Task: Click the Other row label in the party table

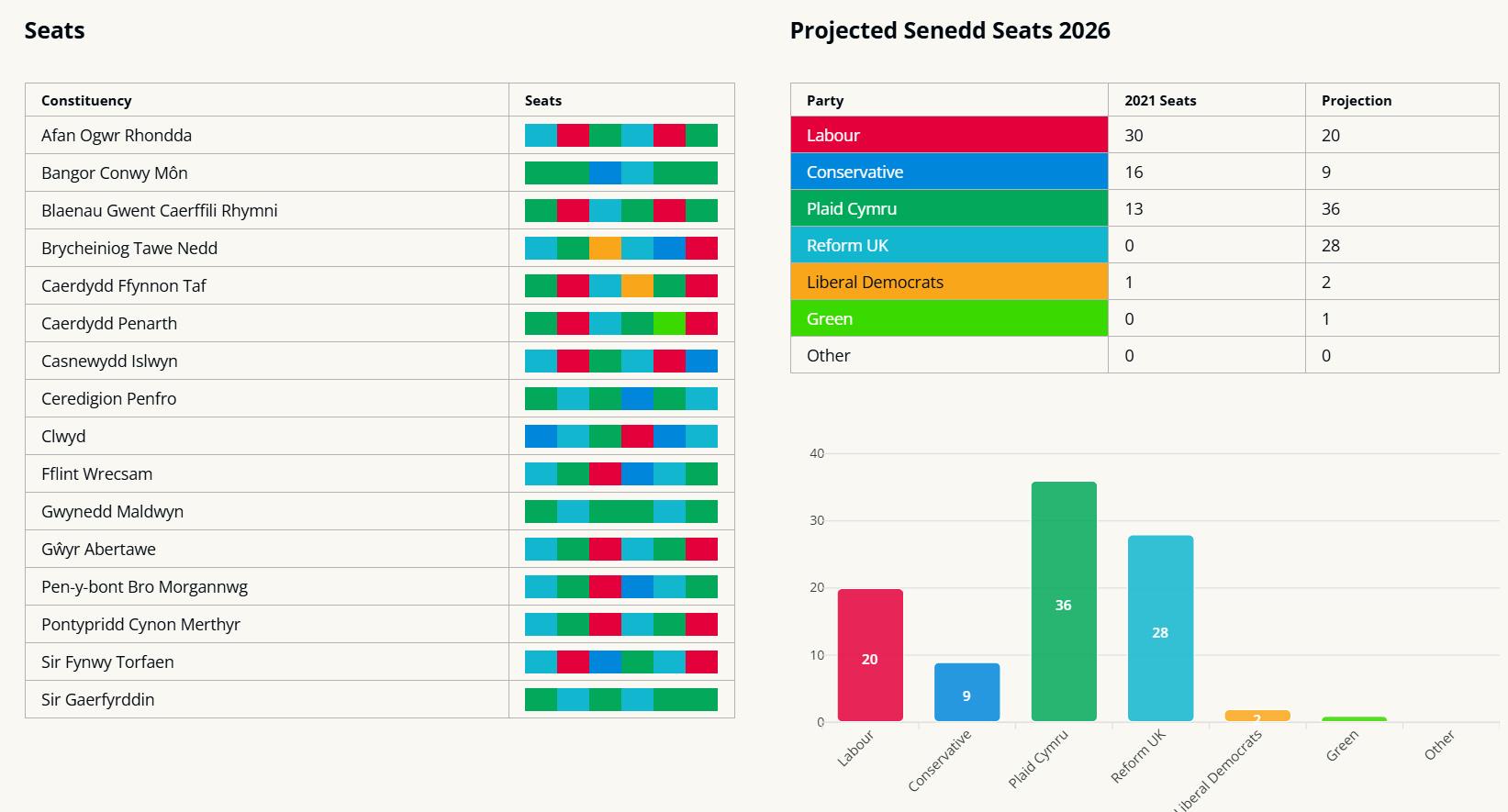Action: [828, 356]
